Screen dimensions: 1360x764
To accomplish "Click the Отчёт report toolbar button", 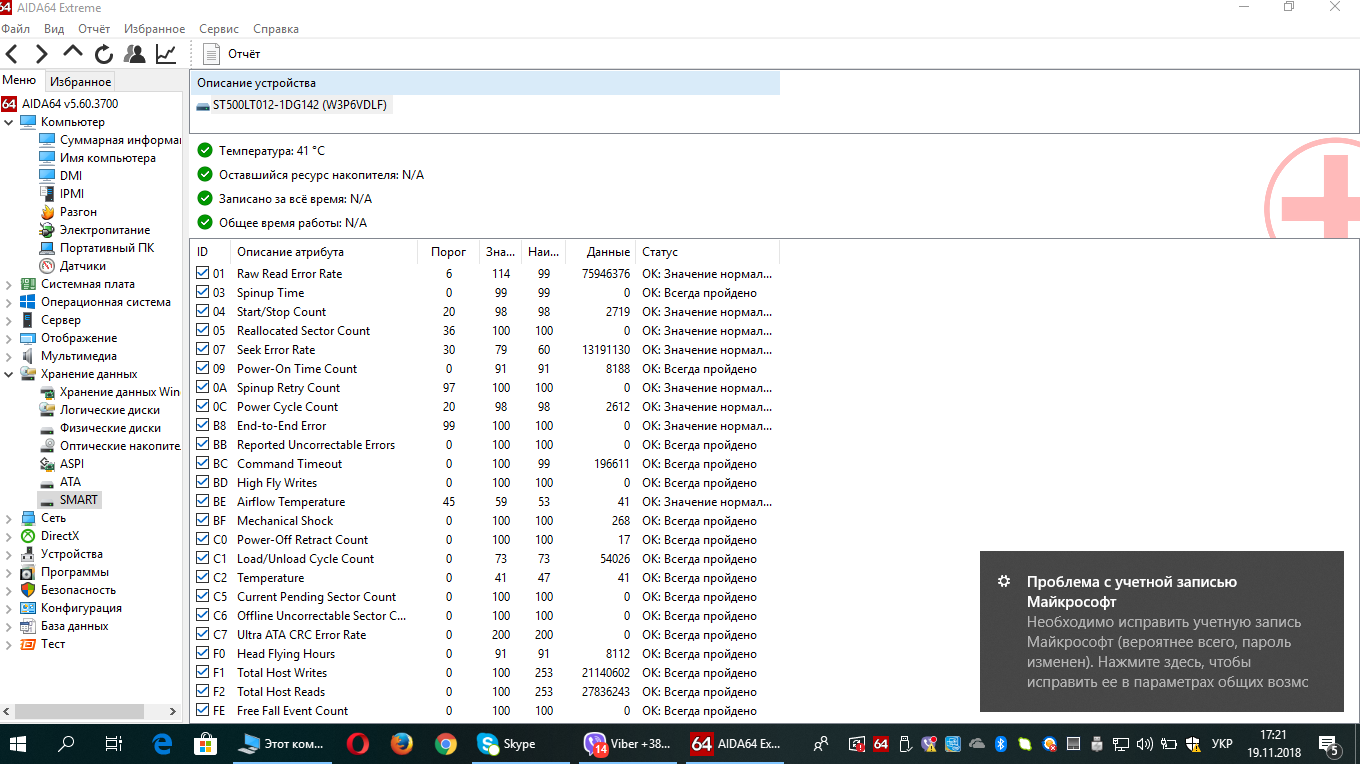I will pos(232,54).
